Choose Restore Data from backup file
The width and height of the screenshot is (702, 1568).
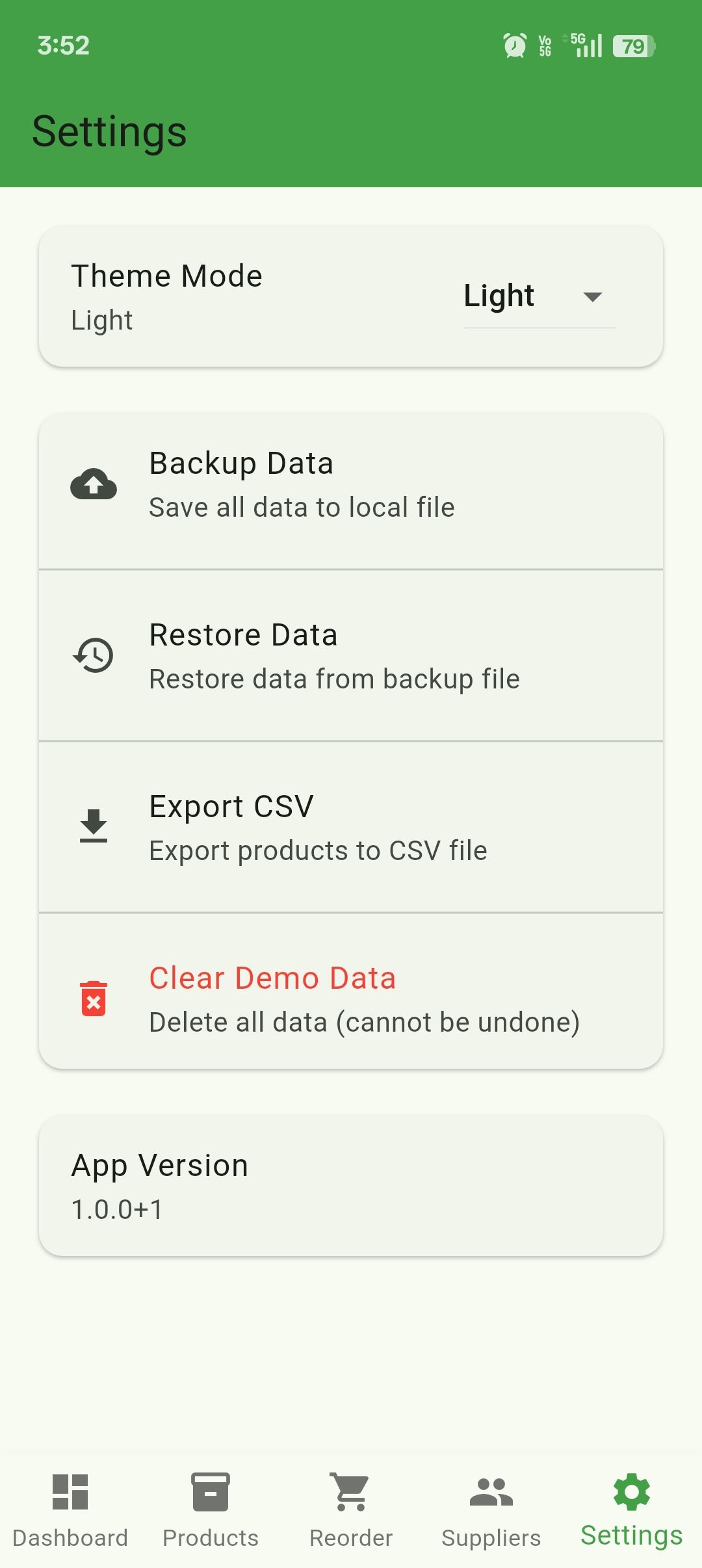pyautogui.click(x=334, y=679)
